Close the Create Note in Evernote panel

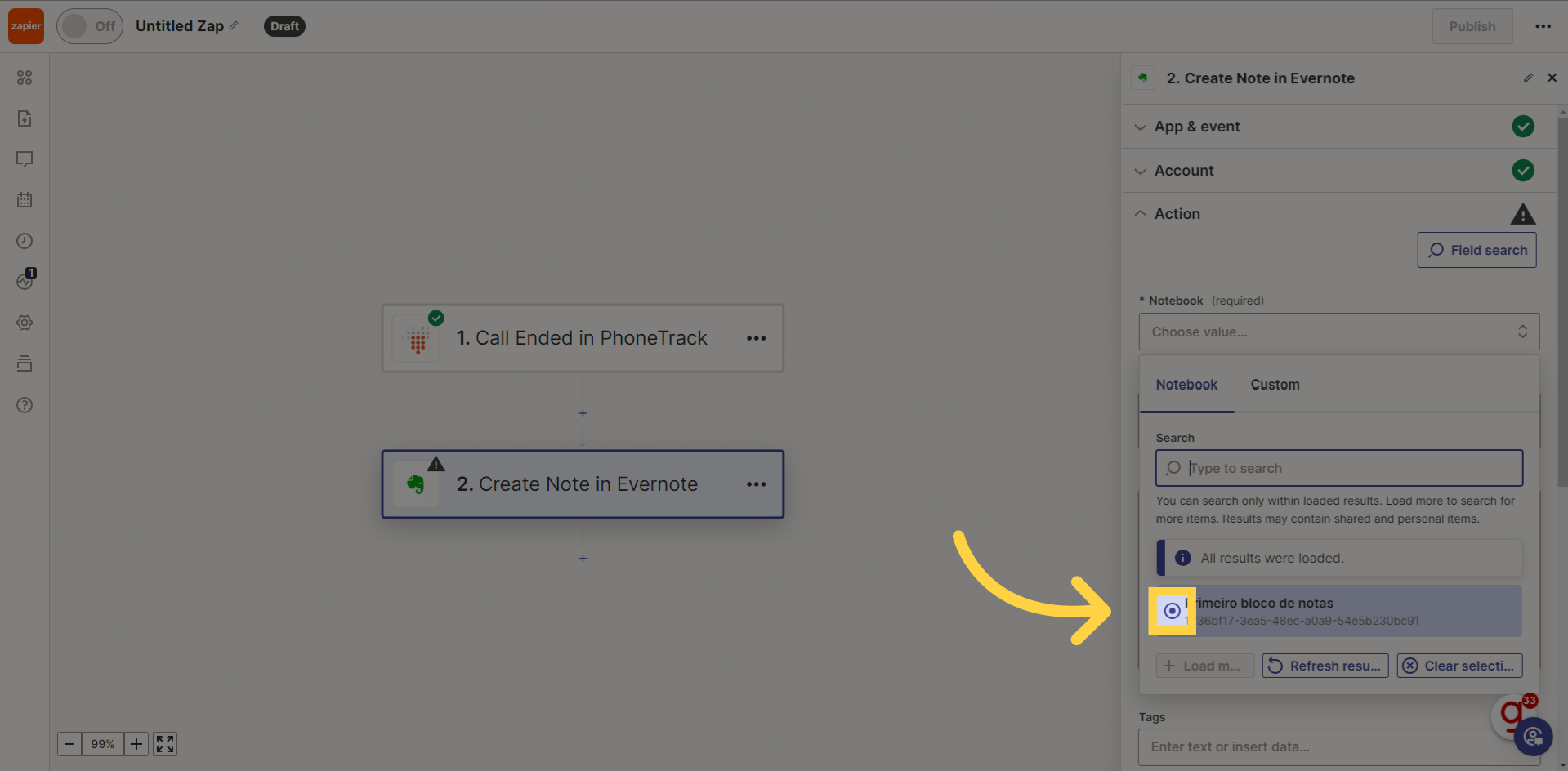1552,78
